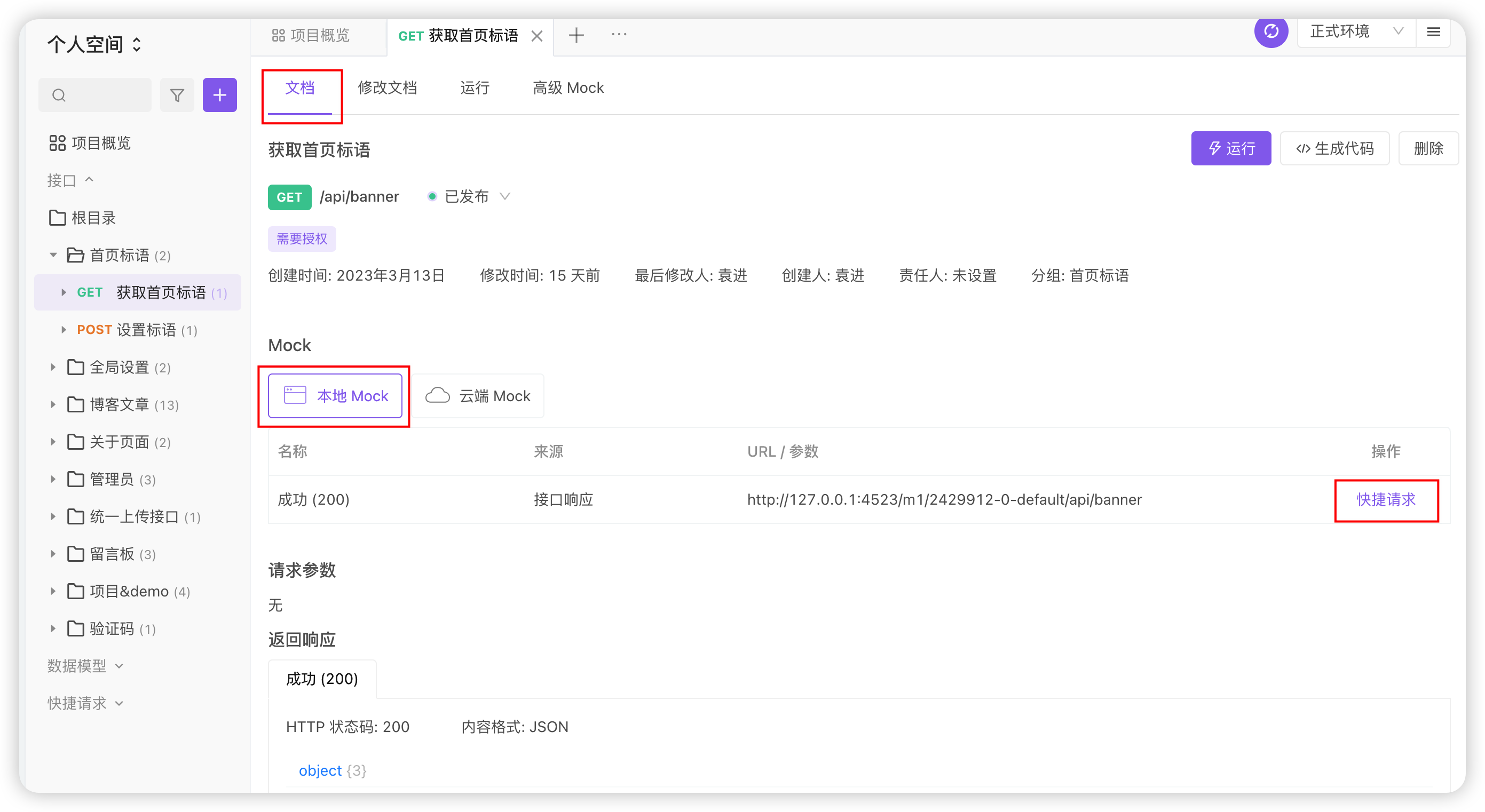
Task: Click the 首页标语 folder icon
Action: [75, 254]
